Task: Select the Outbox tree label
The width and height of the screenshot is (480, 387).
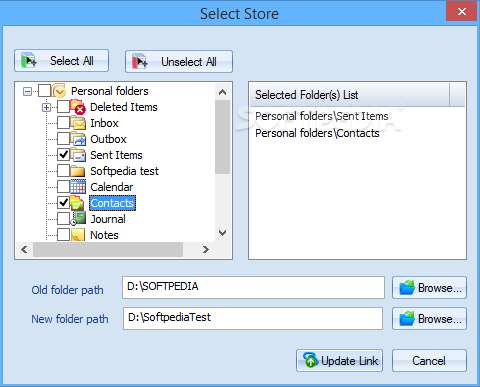Action: point(108,139)
